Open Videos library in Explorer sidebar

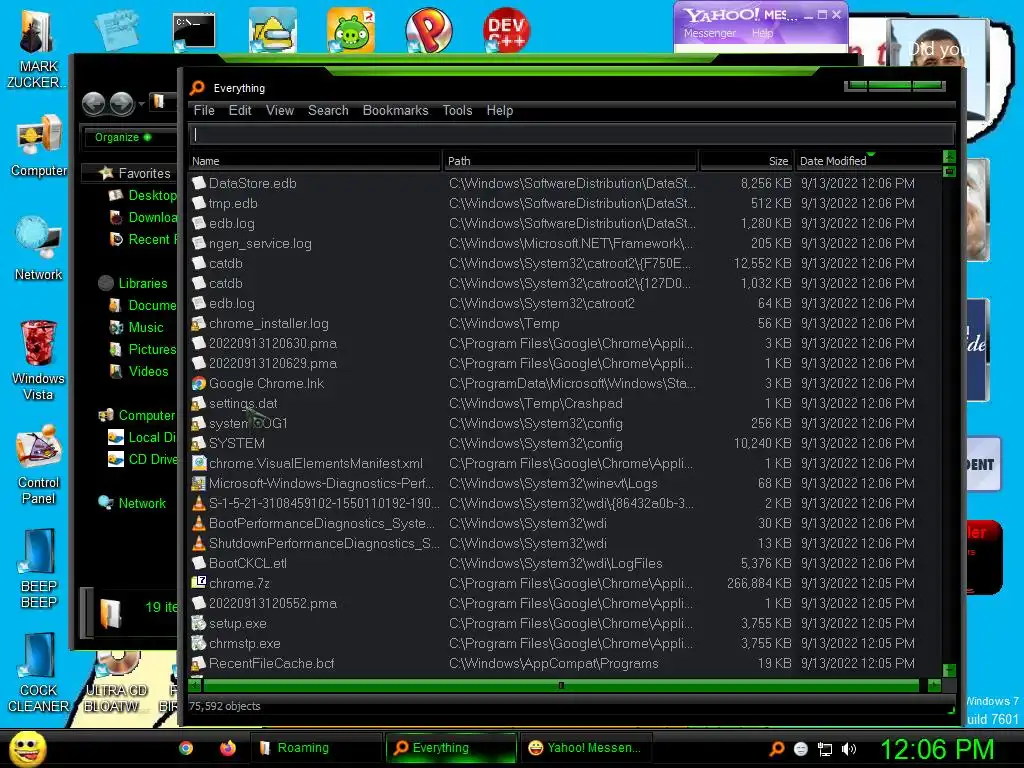pos(139,372)
